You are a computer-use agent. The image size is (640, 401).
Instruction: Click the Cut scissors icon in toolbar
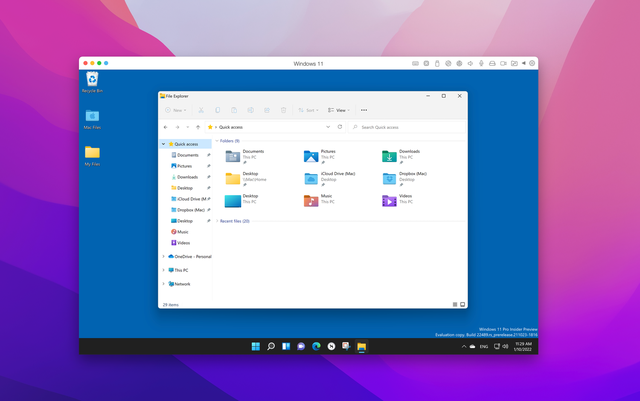coord(201,110)
